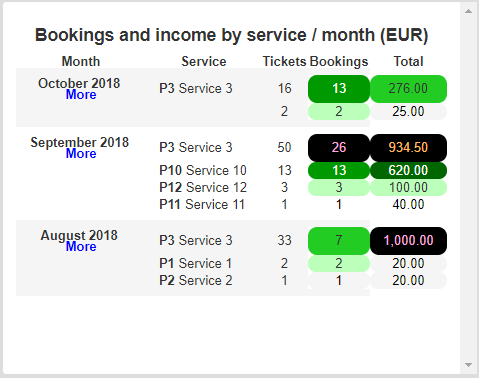The width and height of the screenshot is (479, 378).
Task: Click the Total column header
Action: 408,62
